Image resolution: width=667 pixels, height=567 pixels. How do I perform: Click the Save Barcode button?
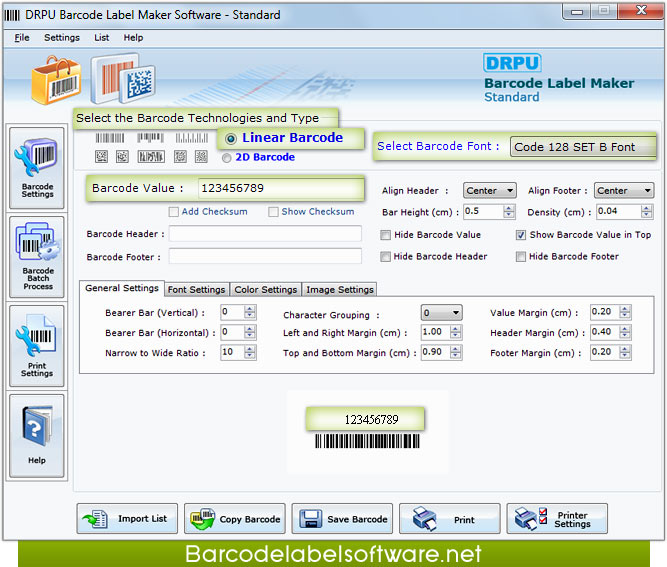[342, 519]
